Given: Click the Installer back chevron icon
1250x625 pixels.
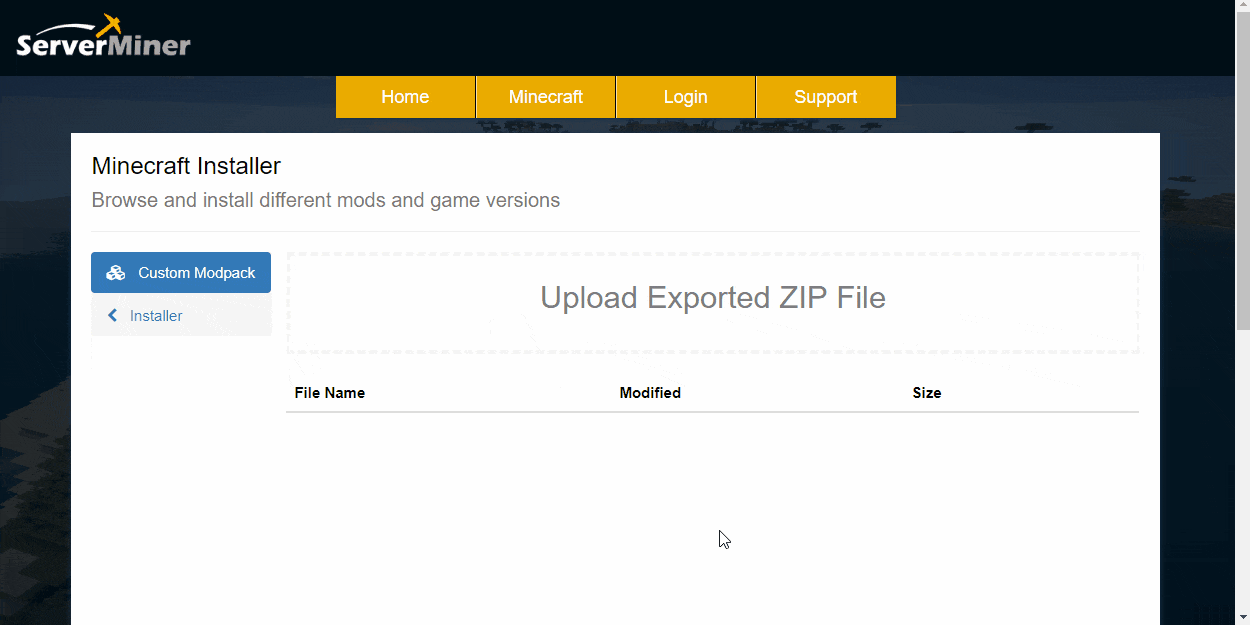Looking at the screenshot, I should coord(113,316).
